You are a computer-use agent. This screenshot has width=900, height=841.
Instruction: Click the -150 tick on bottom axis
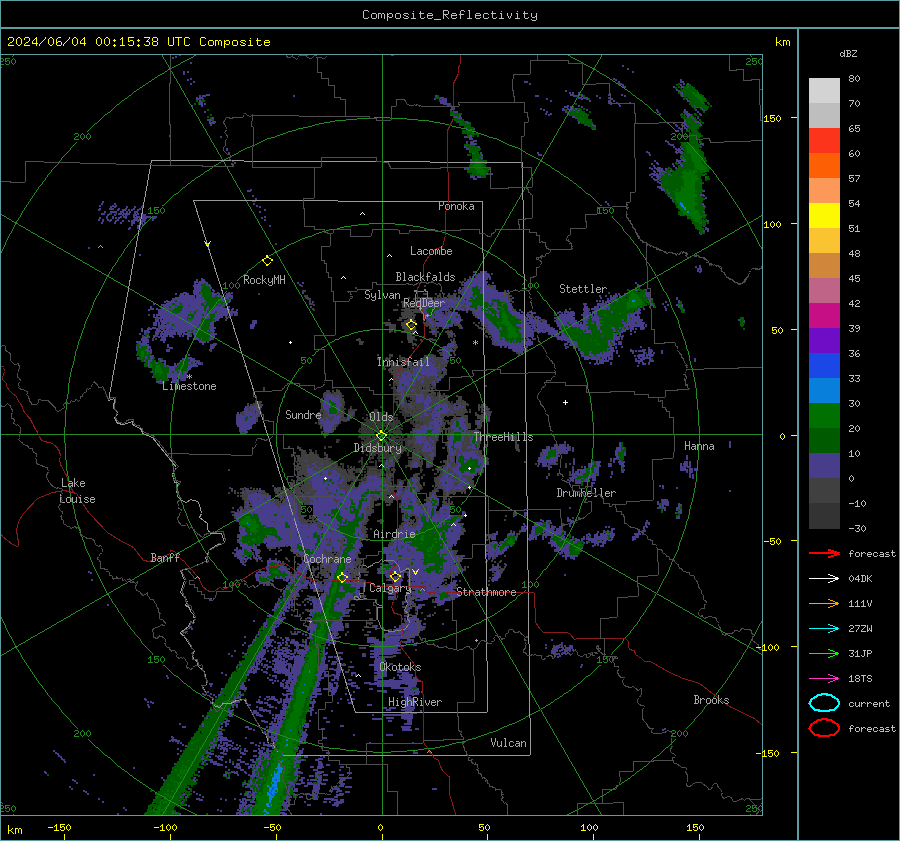59,827
